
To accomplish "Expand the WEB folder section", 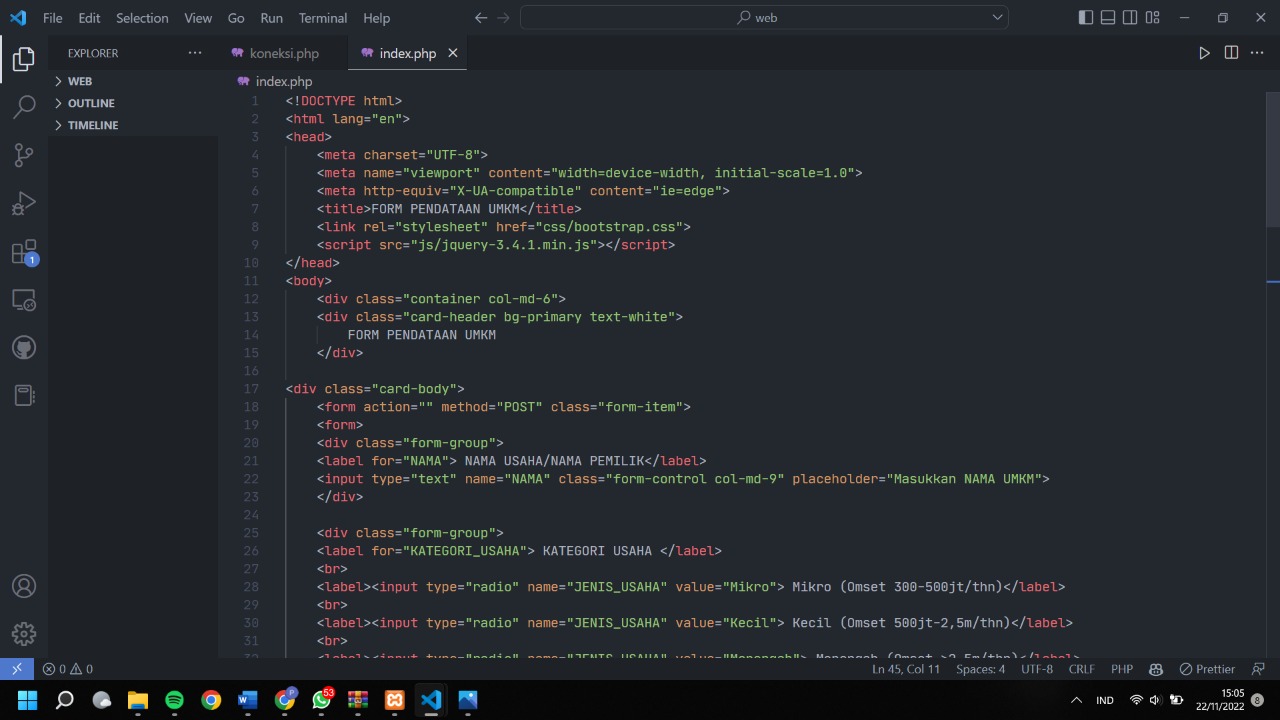I will [133, 81].
